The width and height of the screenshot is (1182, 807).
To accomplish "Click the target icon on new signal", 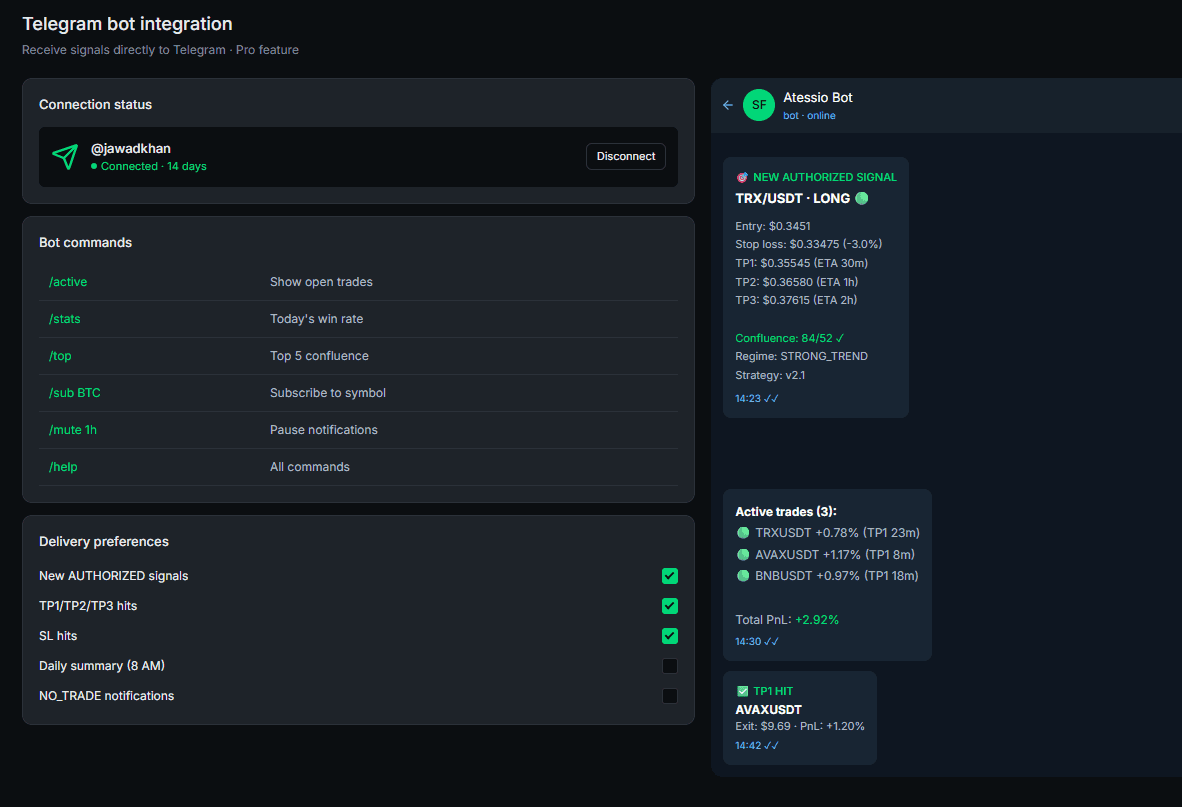I will [x=742, y=177].
